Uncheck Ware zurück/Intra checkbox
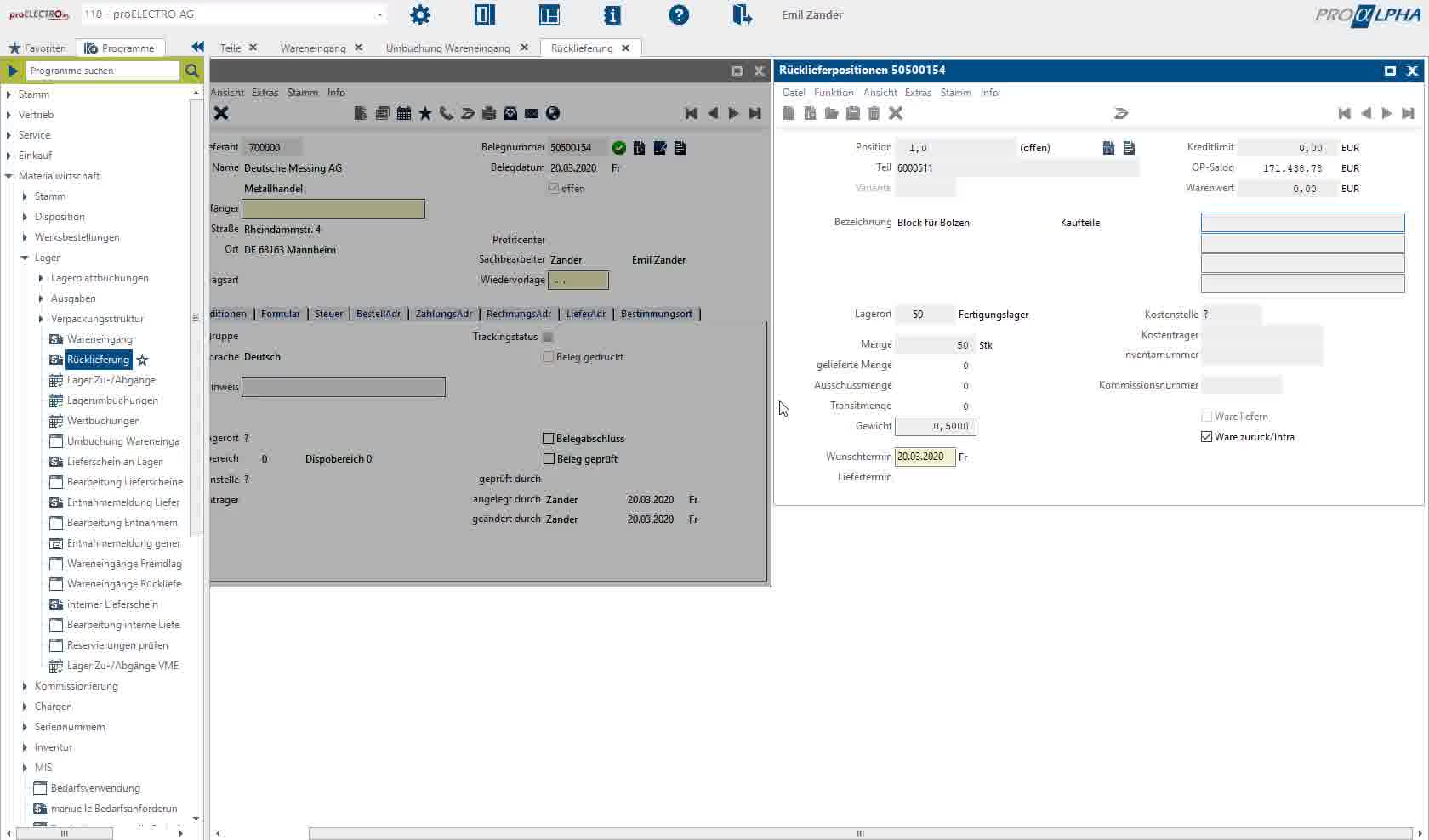1429x840 pixels. pyautogui.click(x=1206, y=437)
